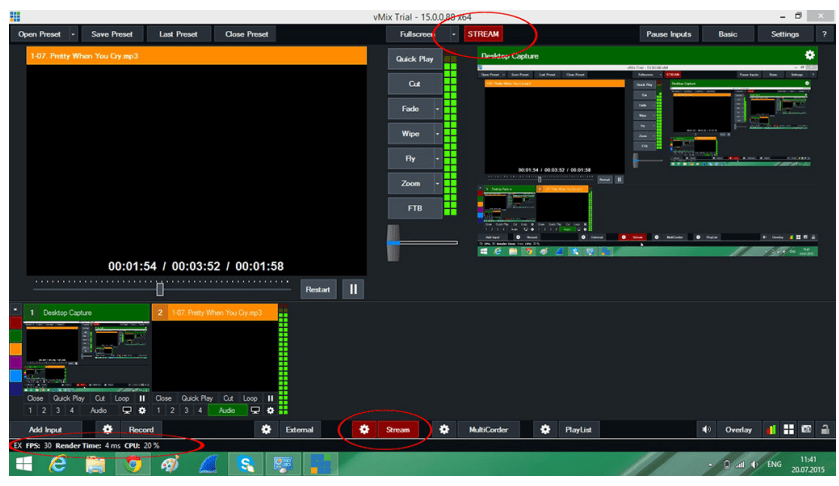Click monitor icon on Desktop Capture input
The image size is (839, 486).
[x=127, y=411]
